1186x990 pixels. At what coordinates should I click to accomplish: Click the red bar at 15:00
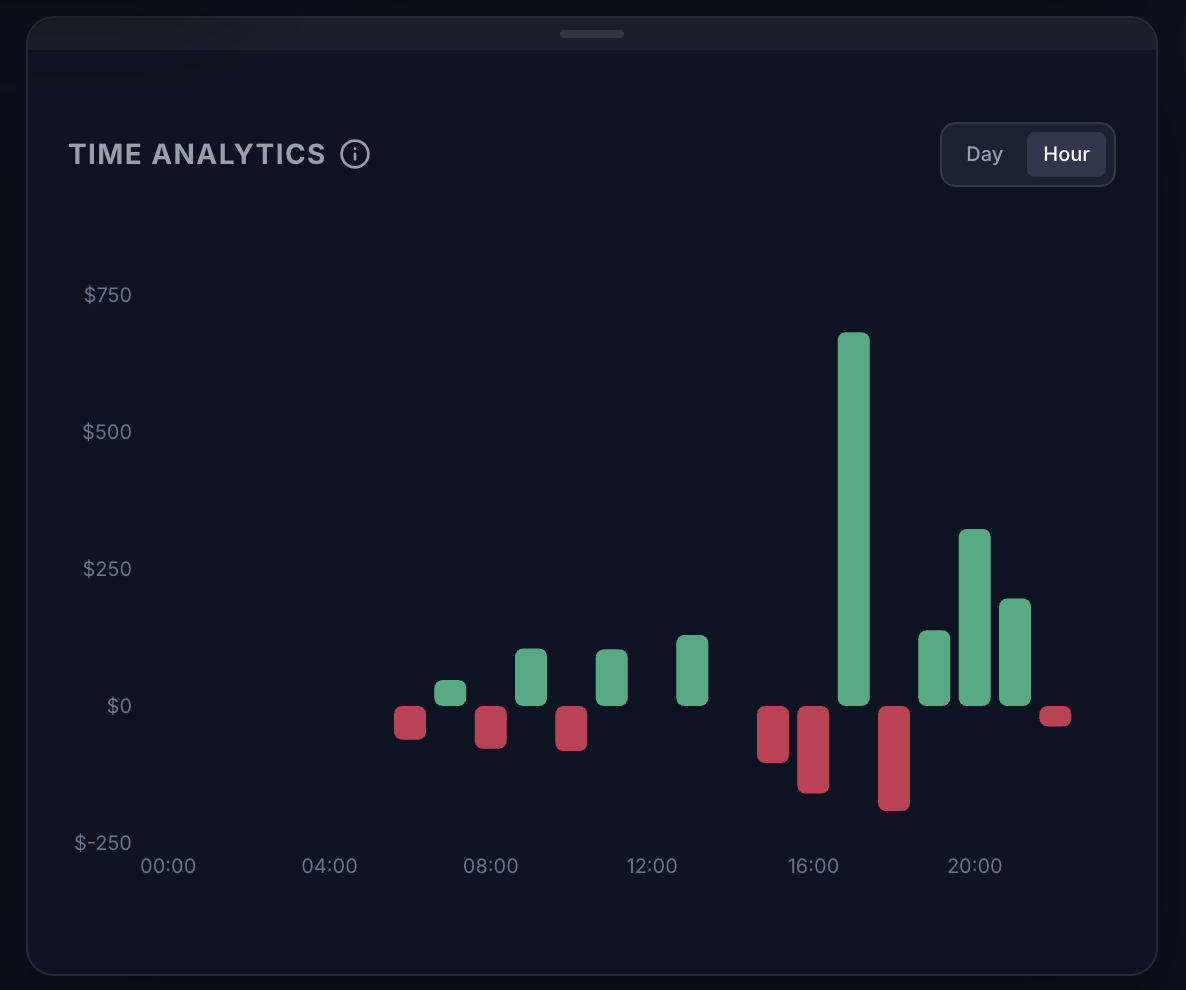coord(773,734)
